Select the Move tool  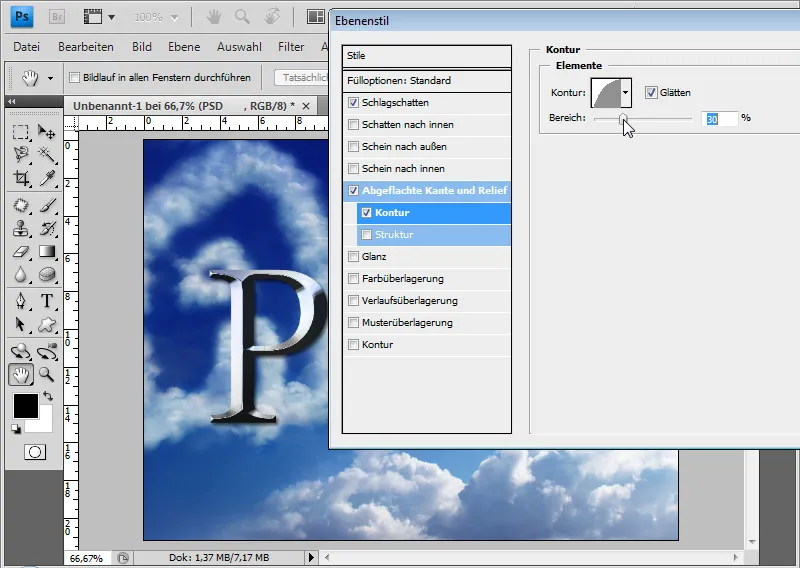point(46,132)
